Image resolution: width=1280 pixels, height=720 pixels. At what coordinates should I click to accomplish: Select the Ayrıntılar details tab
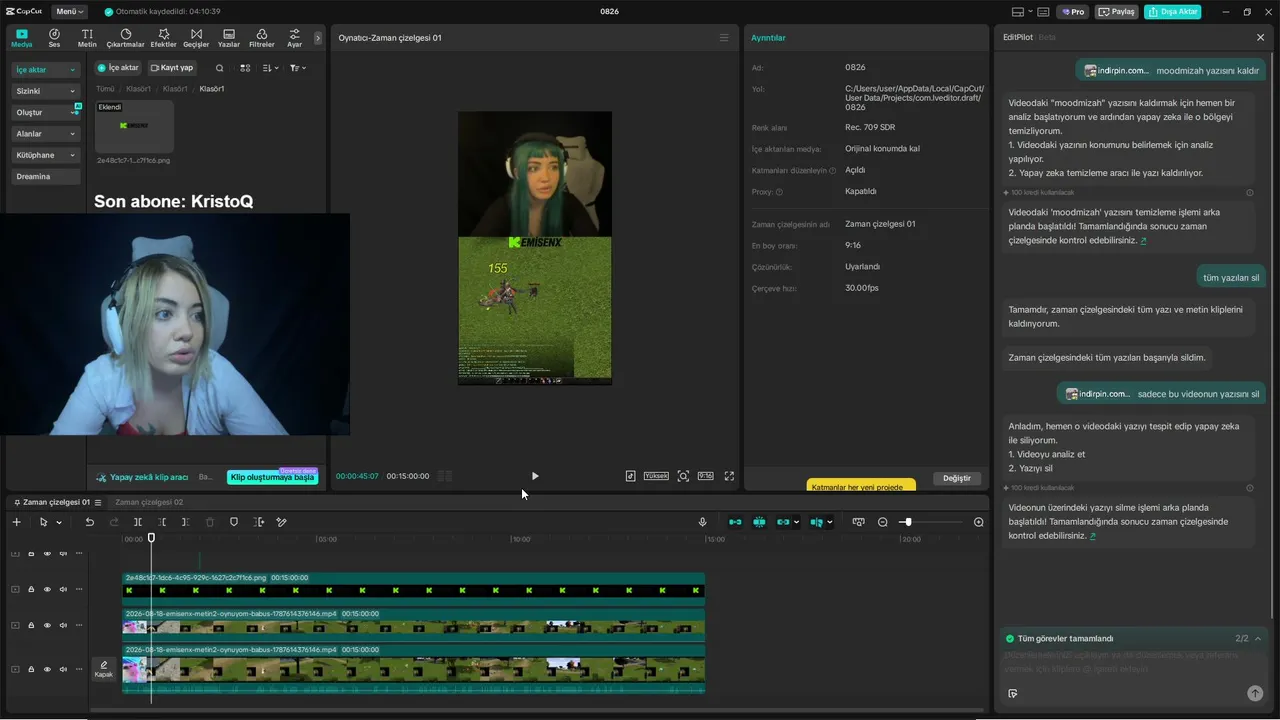tap(768, 38)
